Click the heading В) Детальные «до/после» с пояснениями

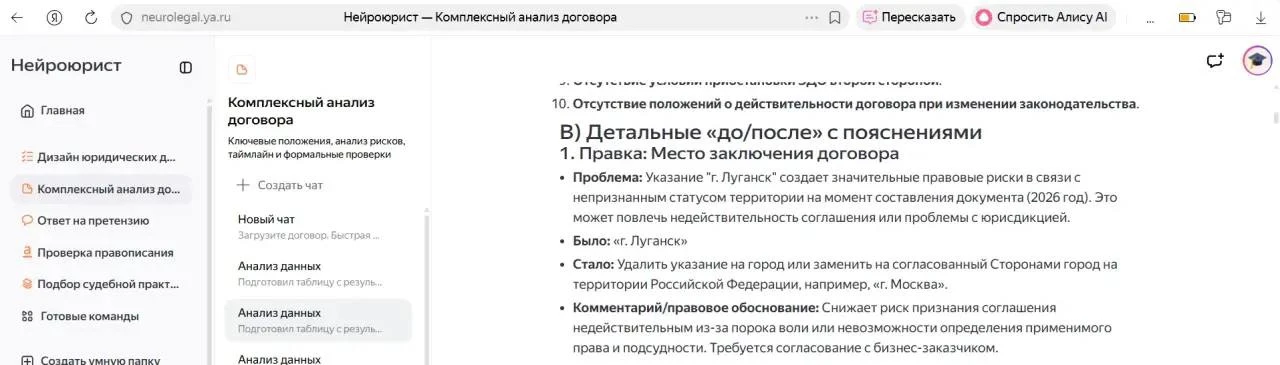[x=770, y=132]
